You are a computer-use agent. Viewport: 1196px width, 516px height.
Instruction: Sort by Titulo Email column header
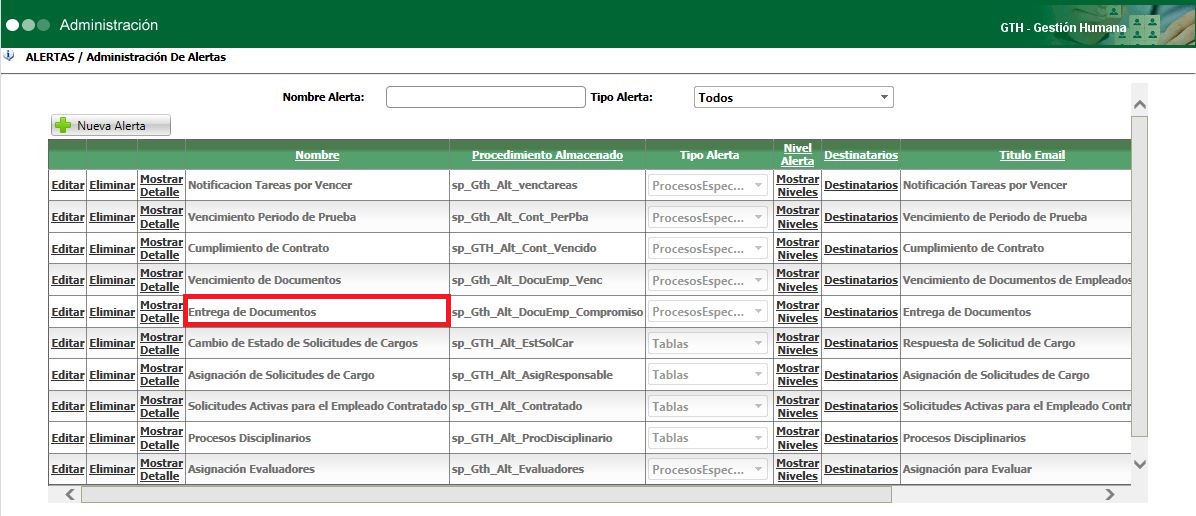click(1032, 155)
